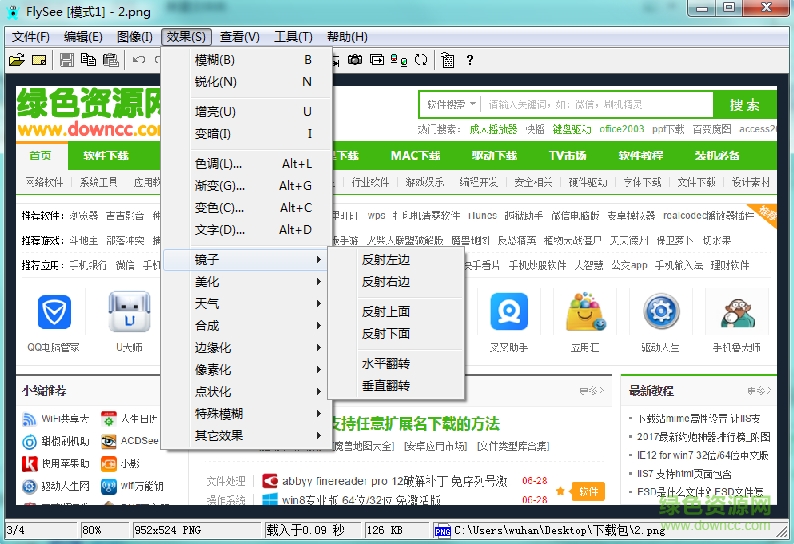The image size is (794, 544).
Task: Click the search keyword input field
Action: (595, 105)
